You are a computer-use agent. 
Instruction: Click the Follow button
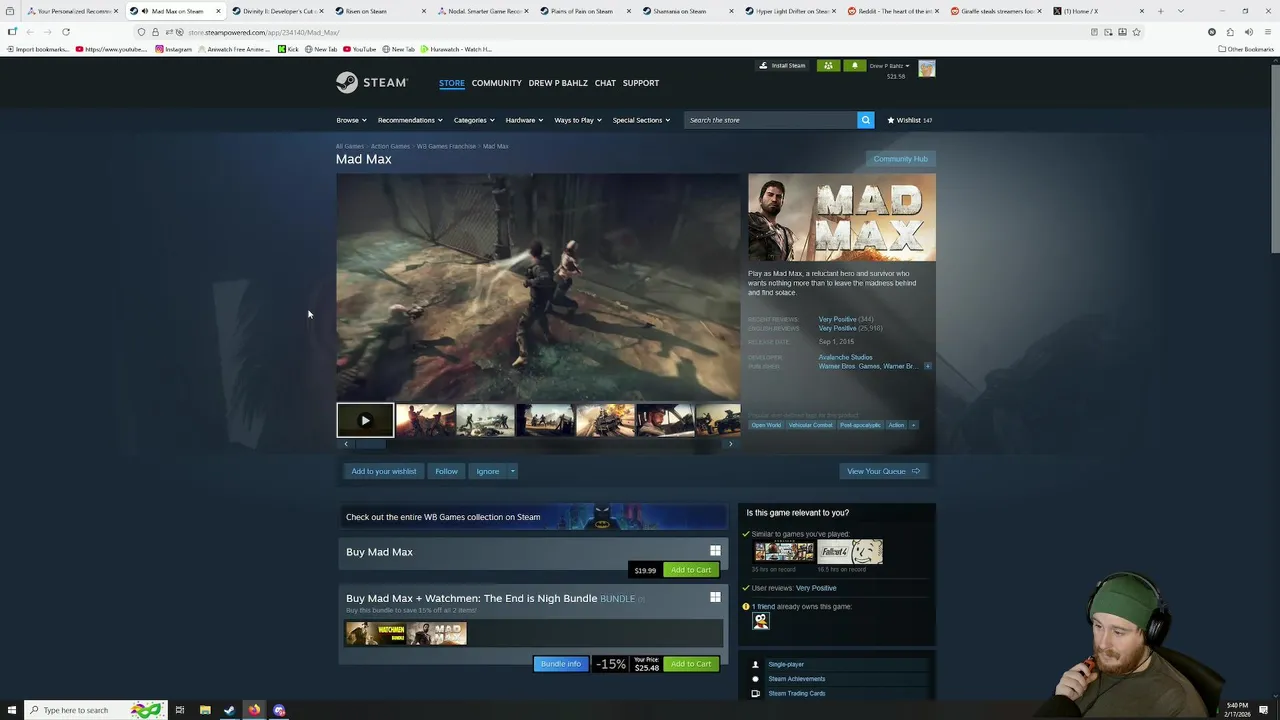click(x=446, y=471)
